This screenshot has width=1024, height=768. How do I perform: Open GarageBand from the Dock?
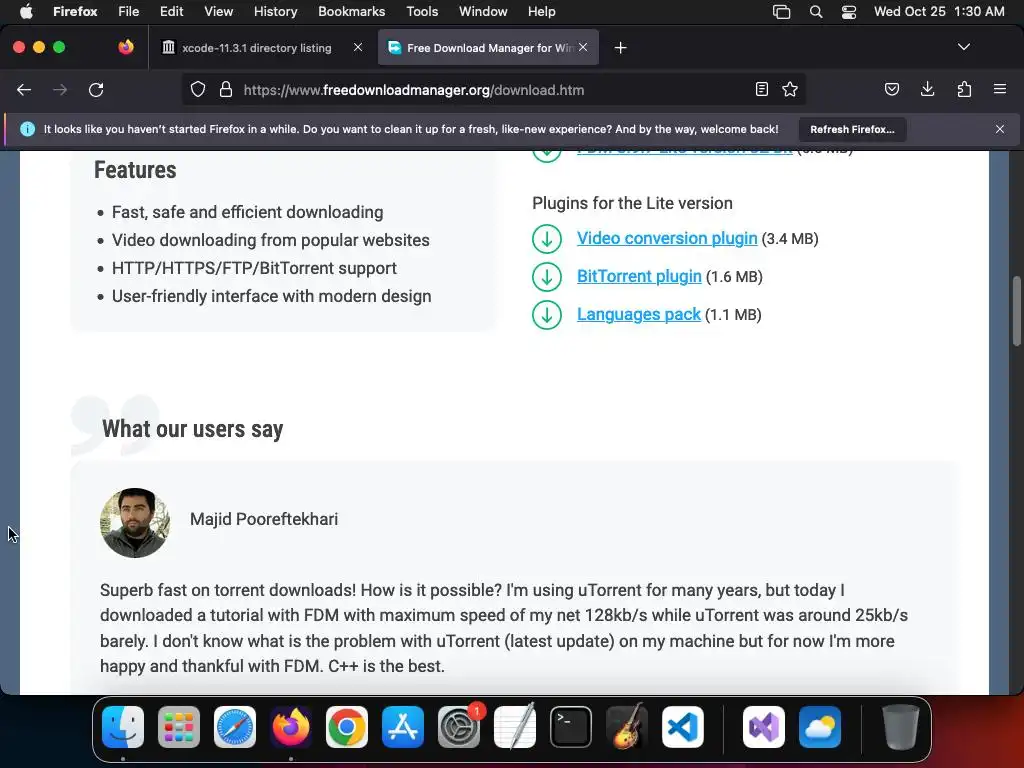click(627, 727)
